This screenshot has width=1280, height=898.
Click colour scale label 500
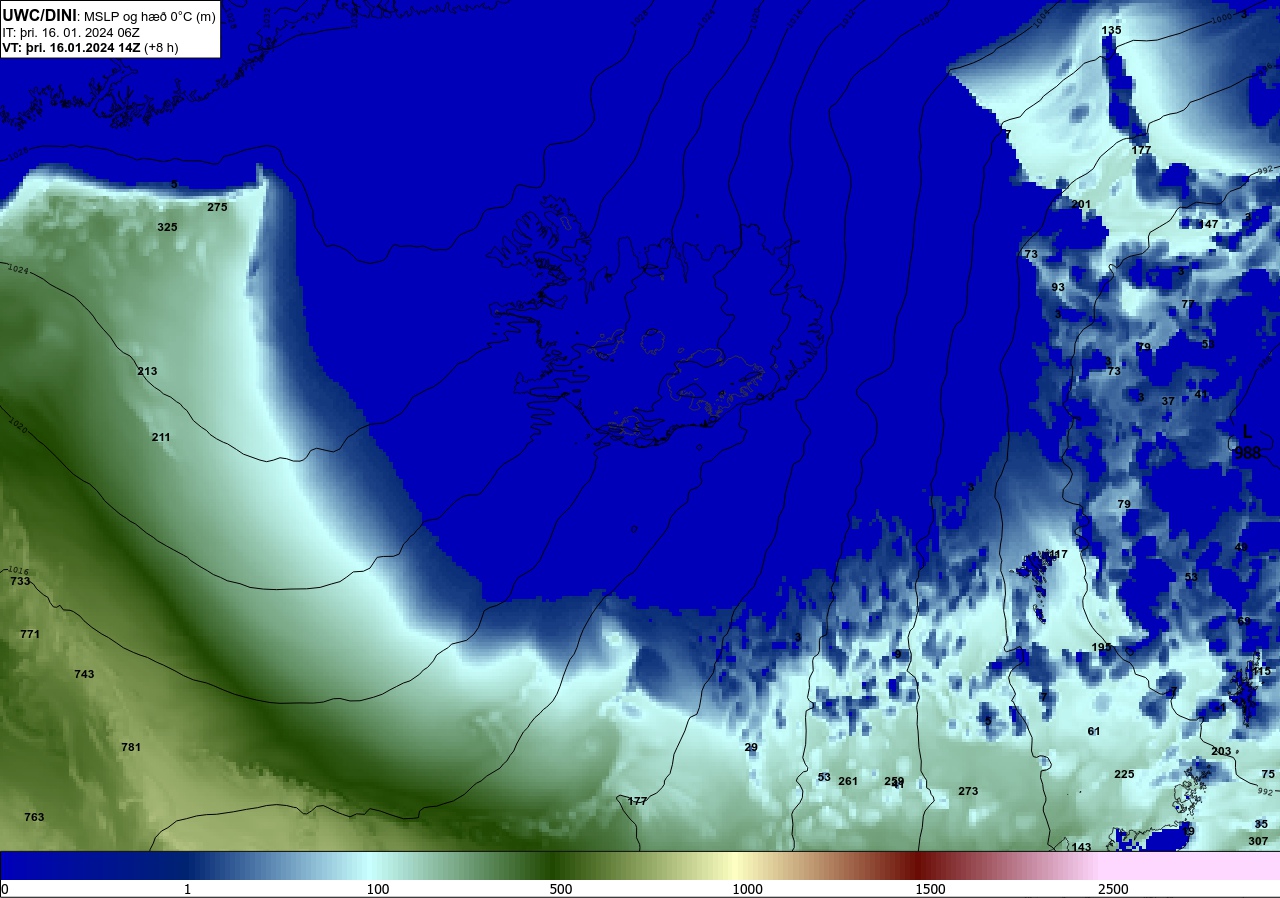coord(561,889)
